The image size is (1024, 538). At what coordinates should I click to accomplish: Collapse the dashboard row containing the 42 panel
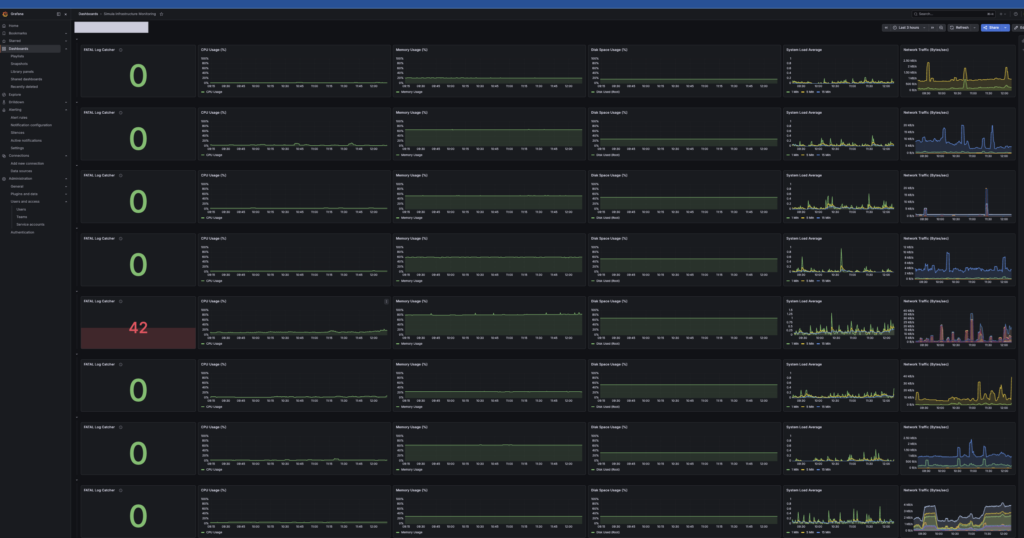point(77,291)
